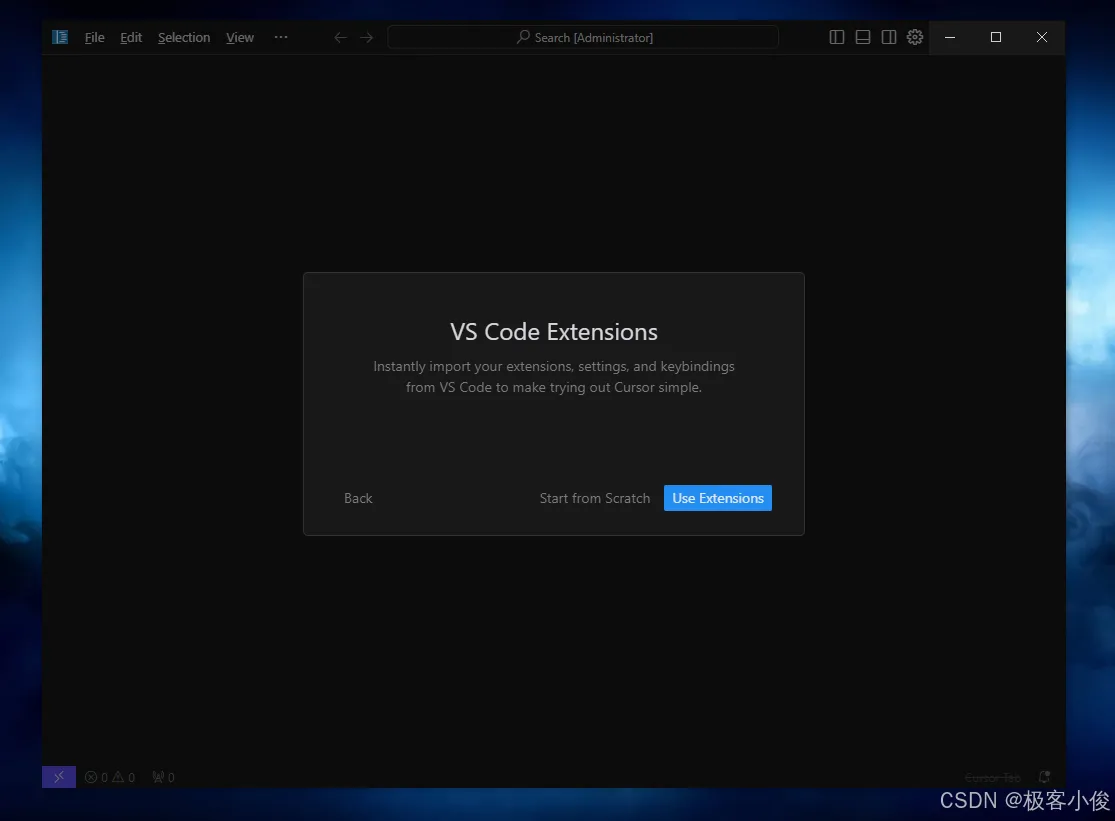Click Cursor Tab in the status bar

(993, 778)
